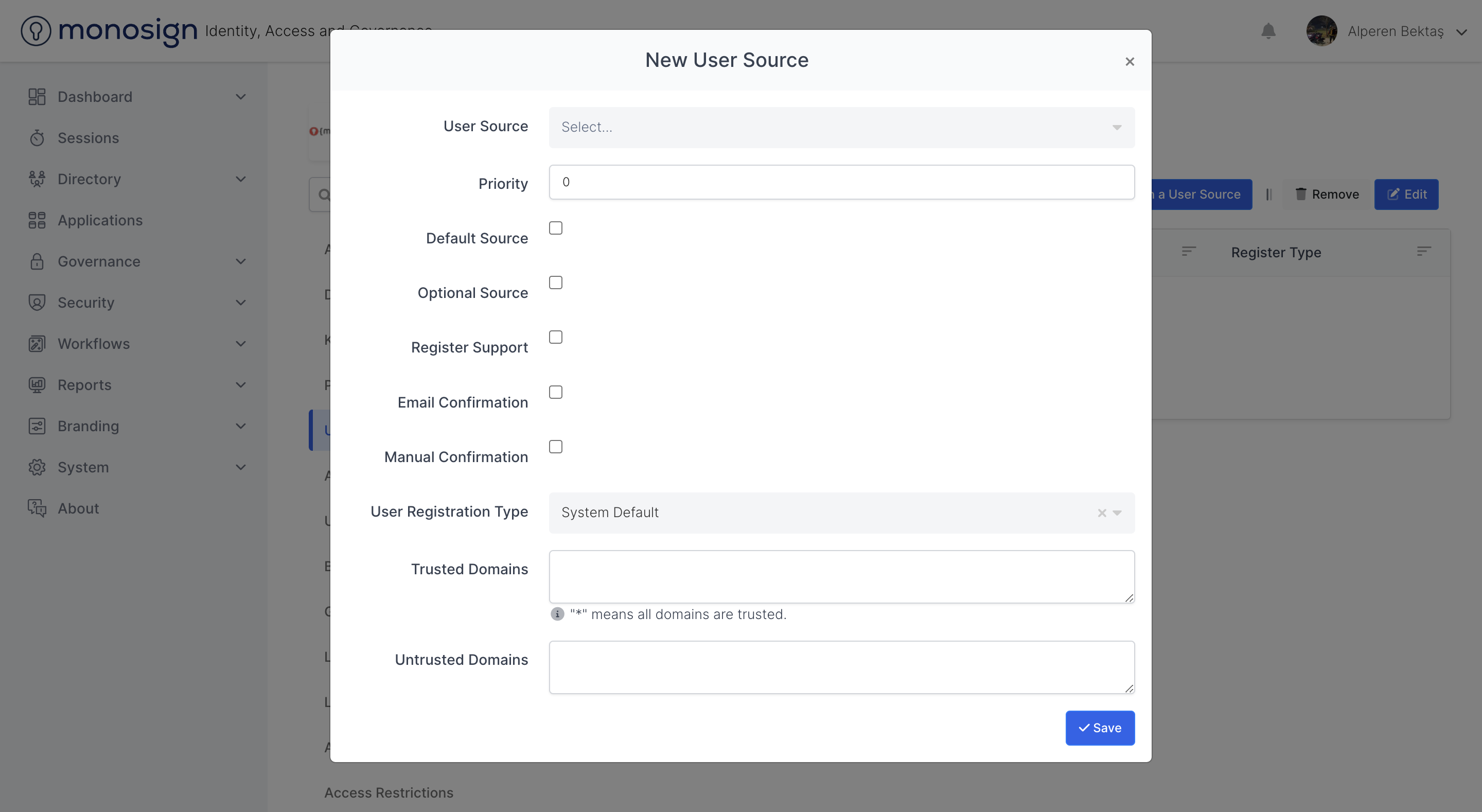Click the Dashboard grid icon in sidebar

(x=37, y=97)
